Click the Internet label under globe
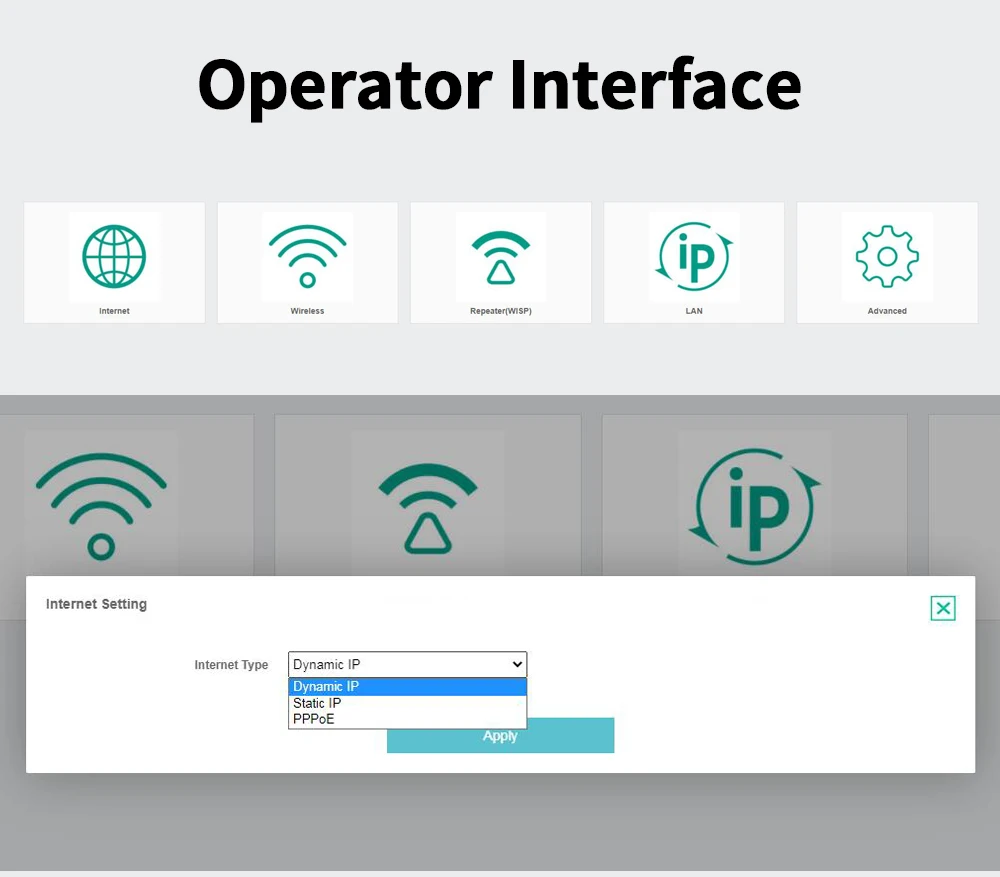The height and width of the screenshot is (877, 1000). (x=114, y=311)
